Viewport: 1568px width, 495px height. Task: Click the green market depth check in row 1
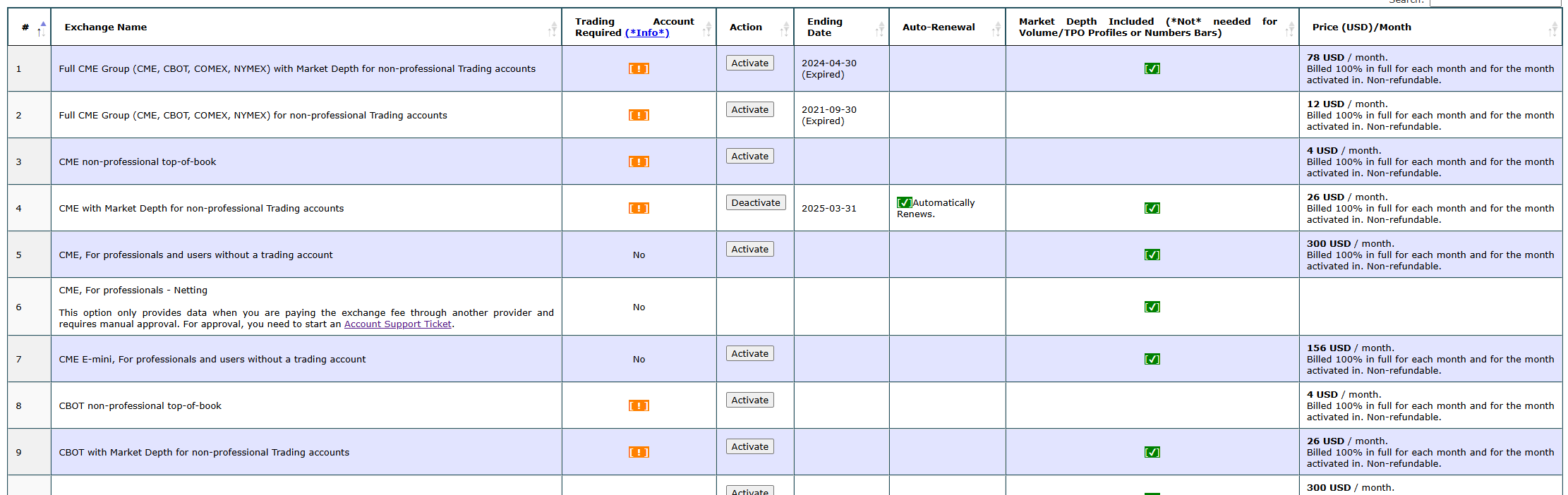click(x=1152, y=68)
